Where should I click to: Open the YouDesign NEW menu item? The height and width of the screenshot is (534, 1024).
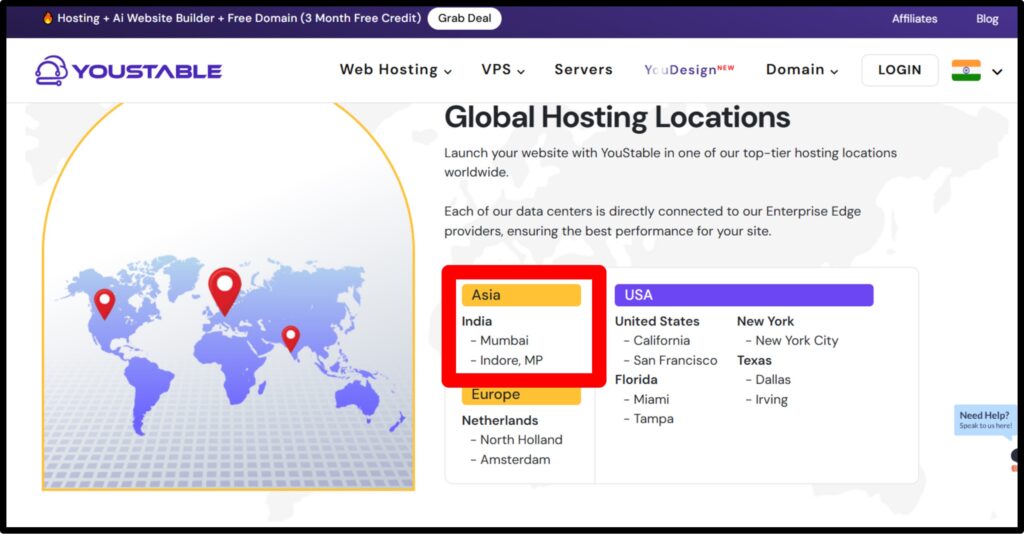tap(689, 70)
